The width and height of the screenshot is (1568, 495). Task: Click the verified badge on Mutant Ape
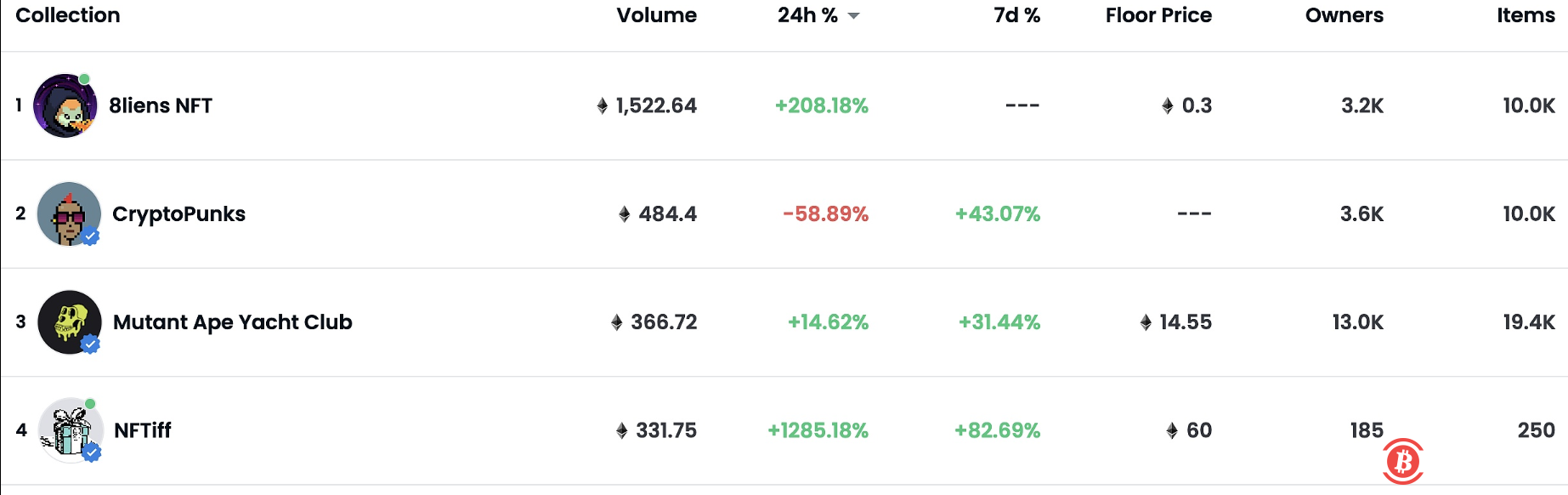(90, 344)
